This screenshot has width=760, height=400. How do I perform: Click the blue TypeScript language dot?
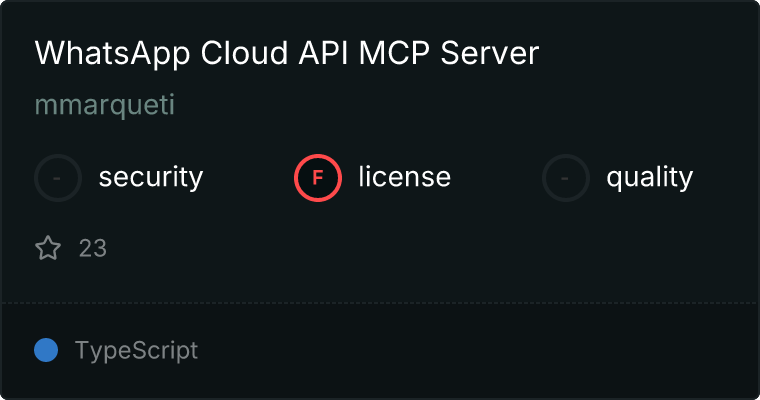[46, 351]
